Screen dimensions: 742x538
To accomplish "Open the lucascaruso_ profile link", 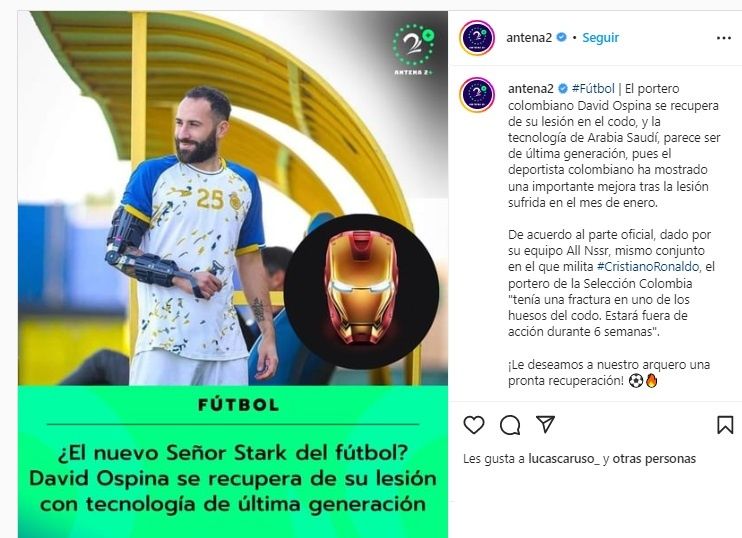I will (564, 459).
